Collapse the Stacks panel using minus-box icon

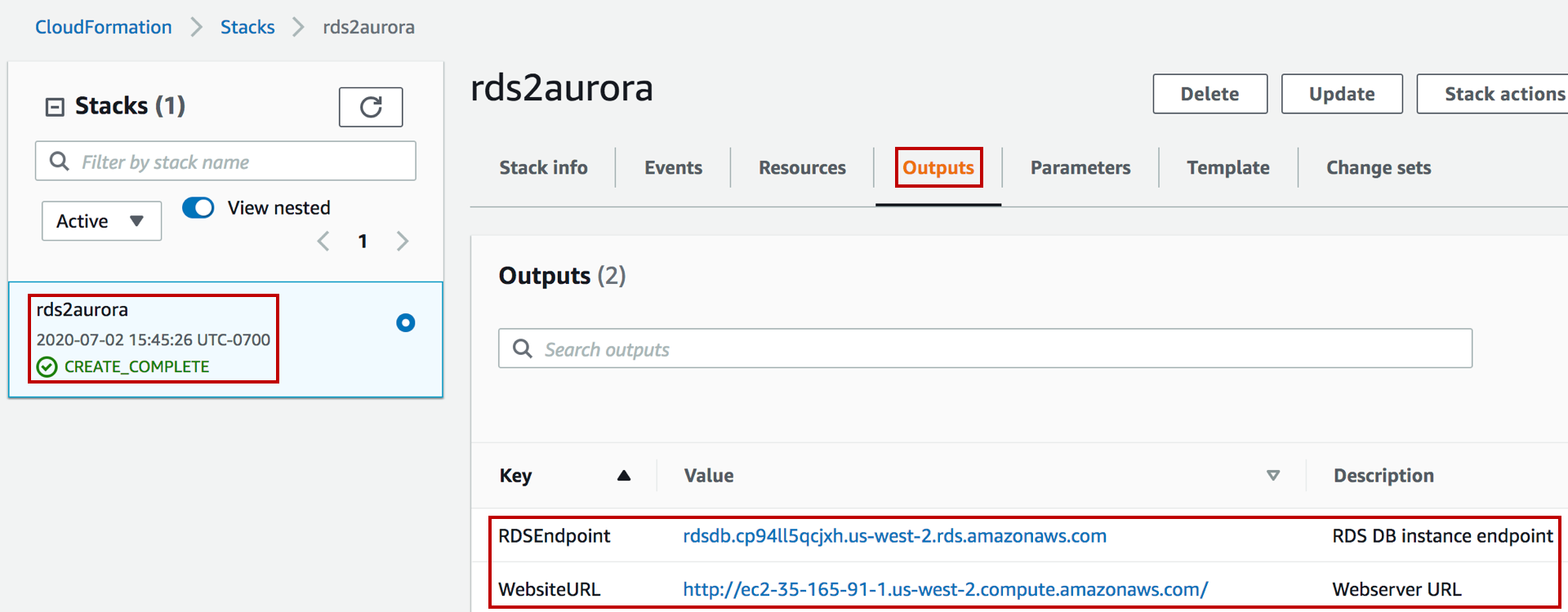[x=55, y=107]
